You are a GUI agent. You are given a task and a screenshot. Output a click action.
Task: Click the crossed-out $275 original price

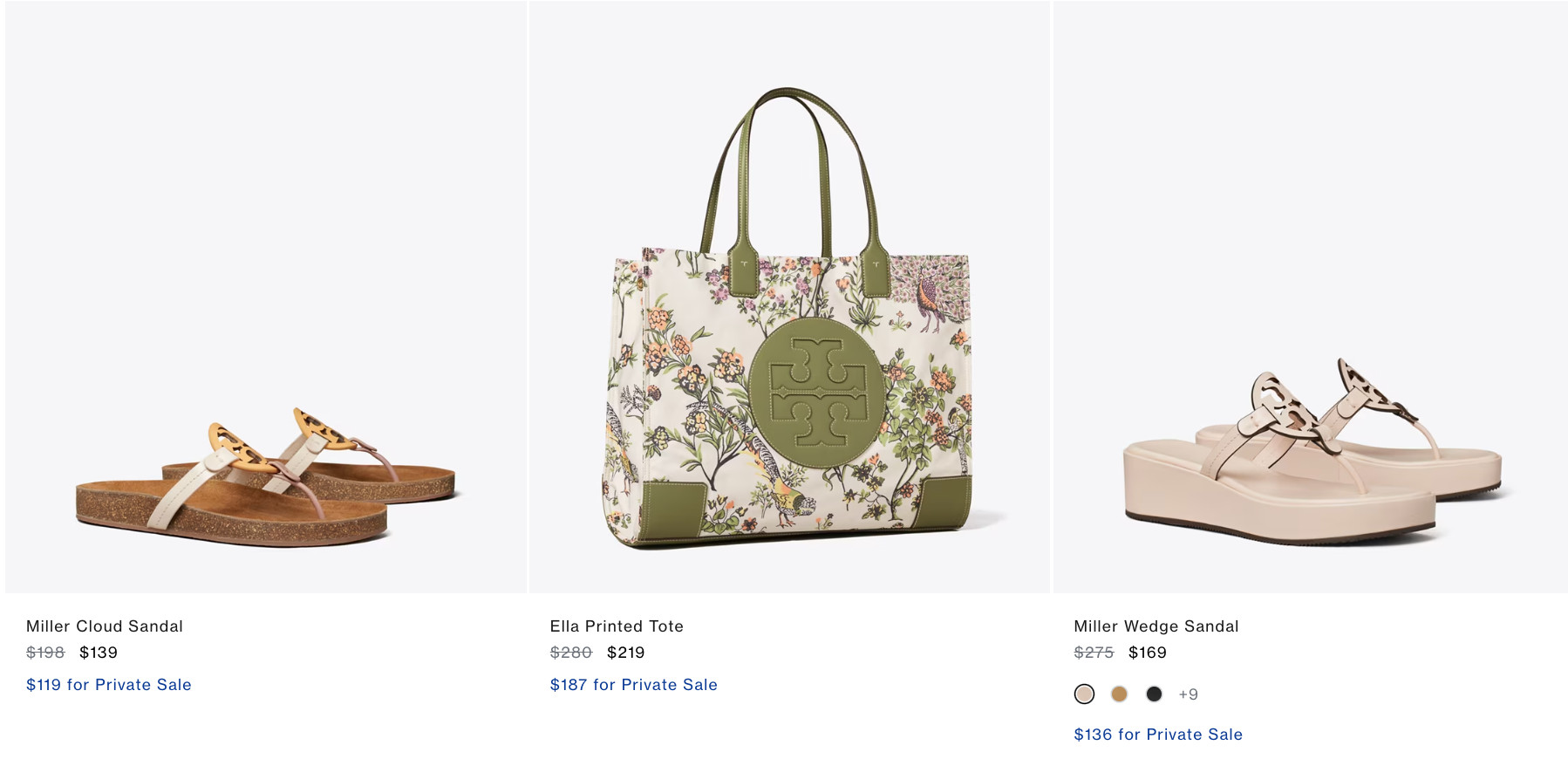pyautogui.click(x=1094, y=653)
